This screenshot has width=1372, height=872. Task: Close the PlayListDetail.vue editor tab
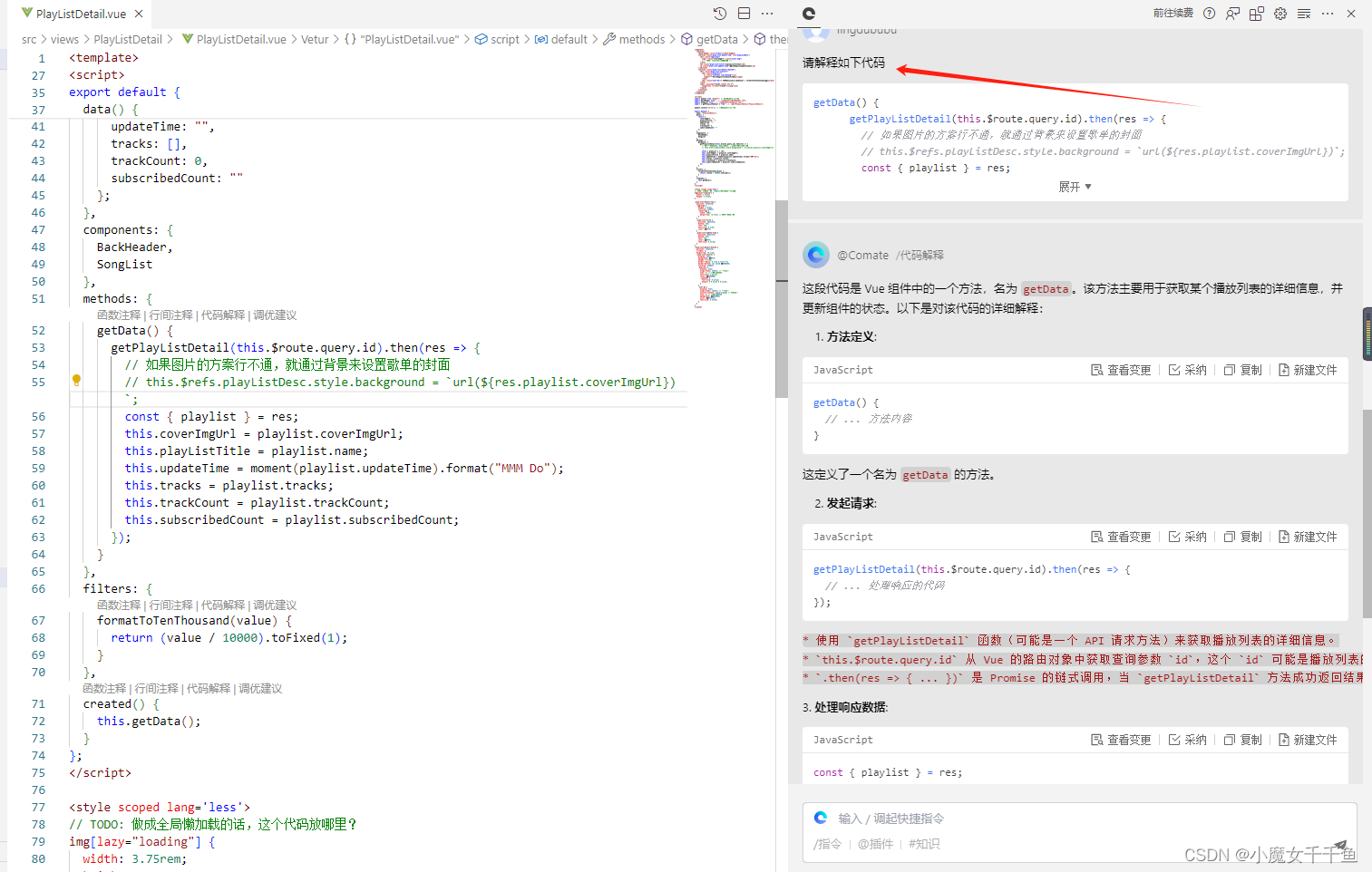coord(139,14)
